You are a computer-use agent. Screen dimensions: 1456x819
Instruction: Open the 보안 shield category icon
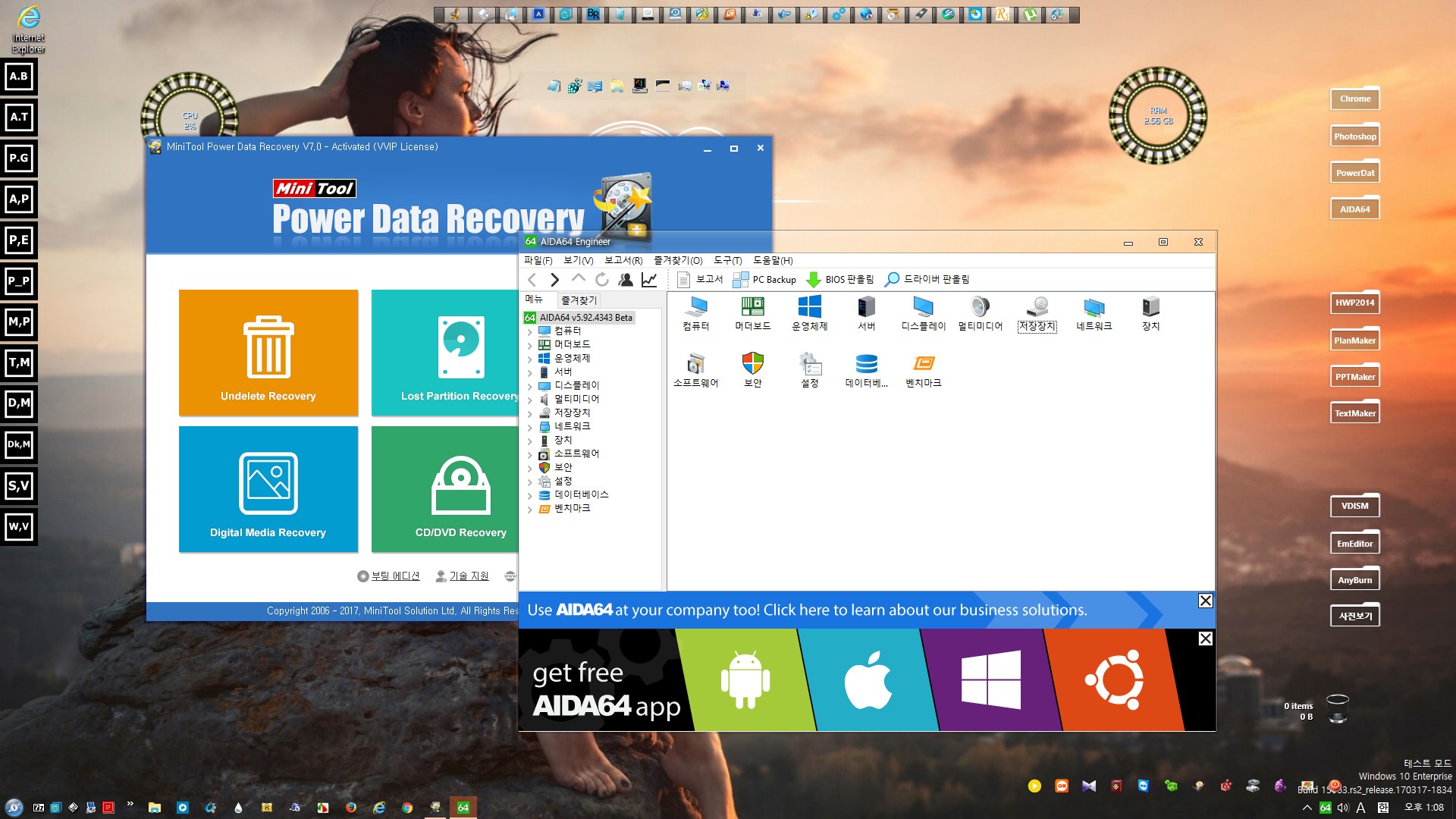752,370
